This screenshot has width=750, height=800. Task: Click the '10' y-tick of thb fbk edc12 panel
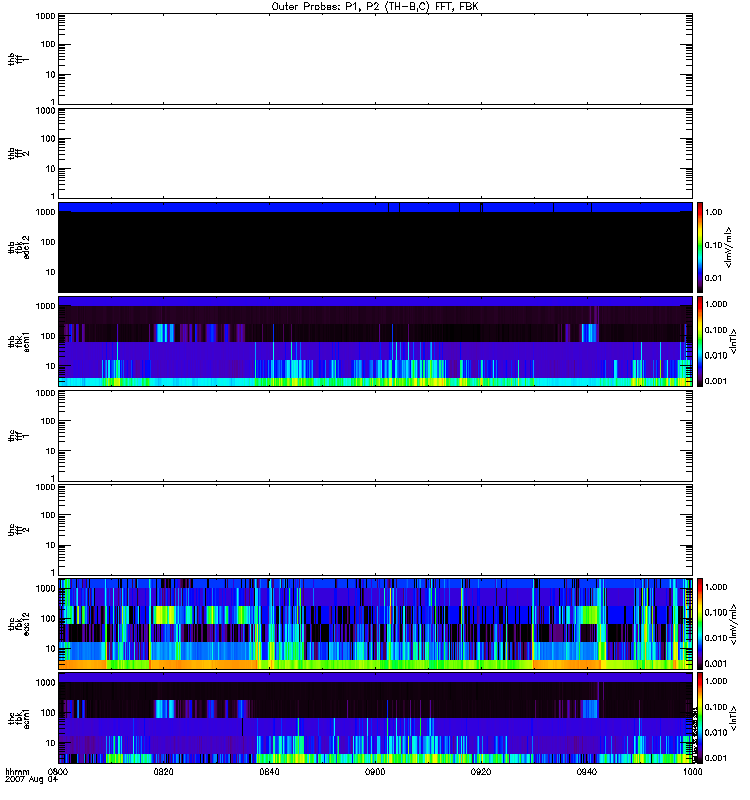pos(51,272)
